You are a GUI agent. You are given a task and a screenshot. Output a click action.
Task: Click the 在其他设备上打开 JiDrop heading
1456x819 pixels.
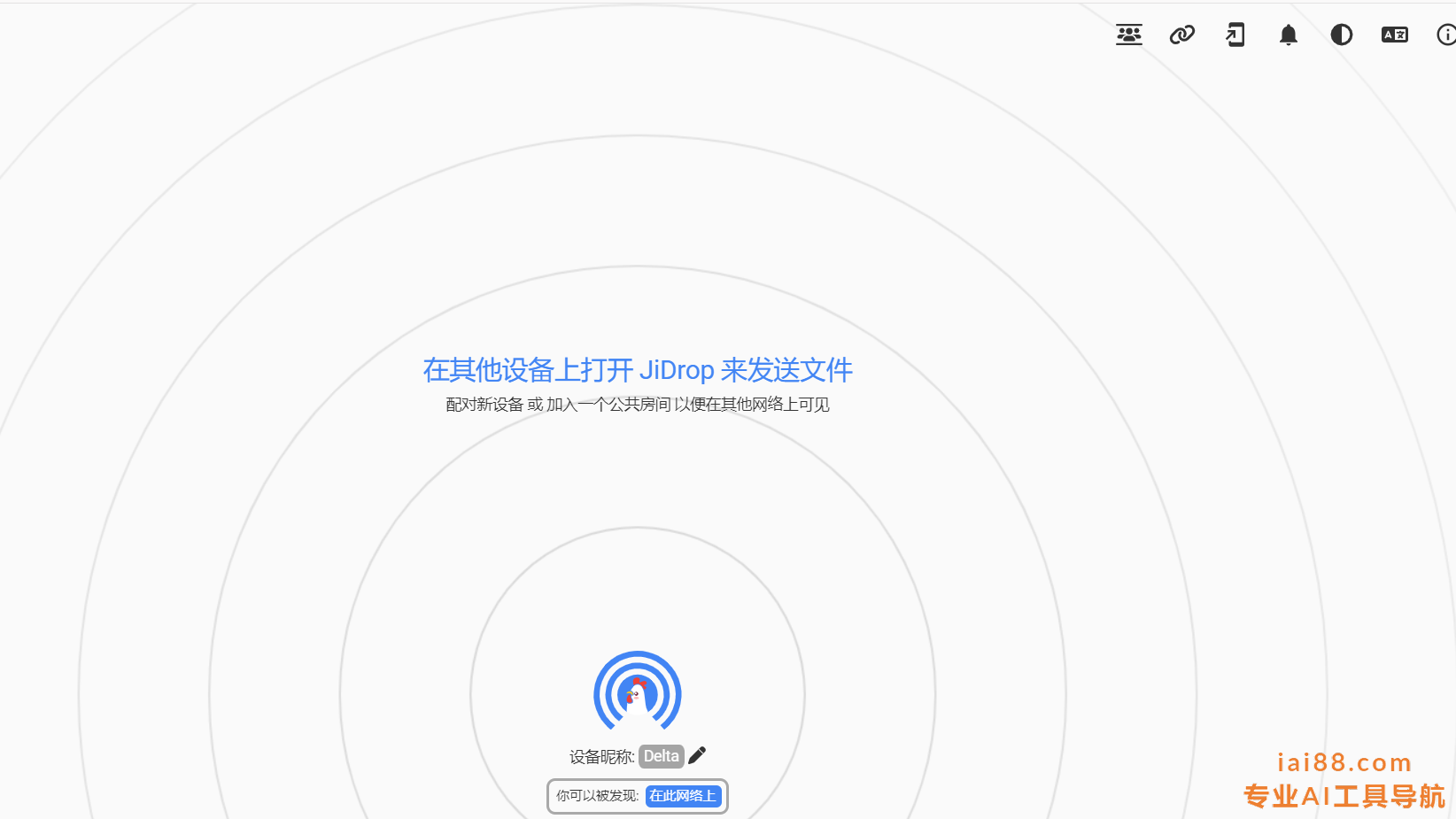(x=638, y=370)
